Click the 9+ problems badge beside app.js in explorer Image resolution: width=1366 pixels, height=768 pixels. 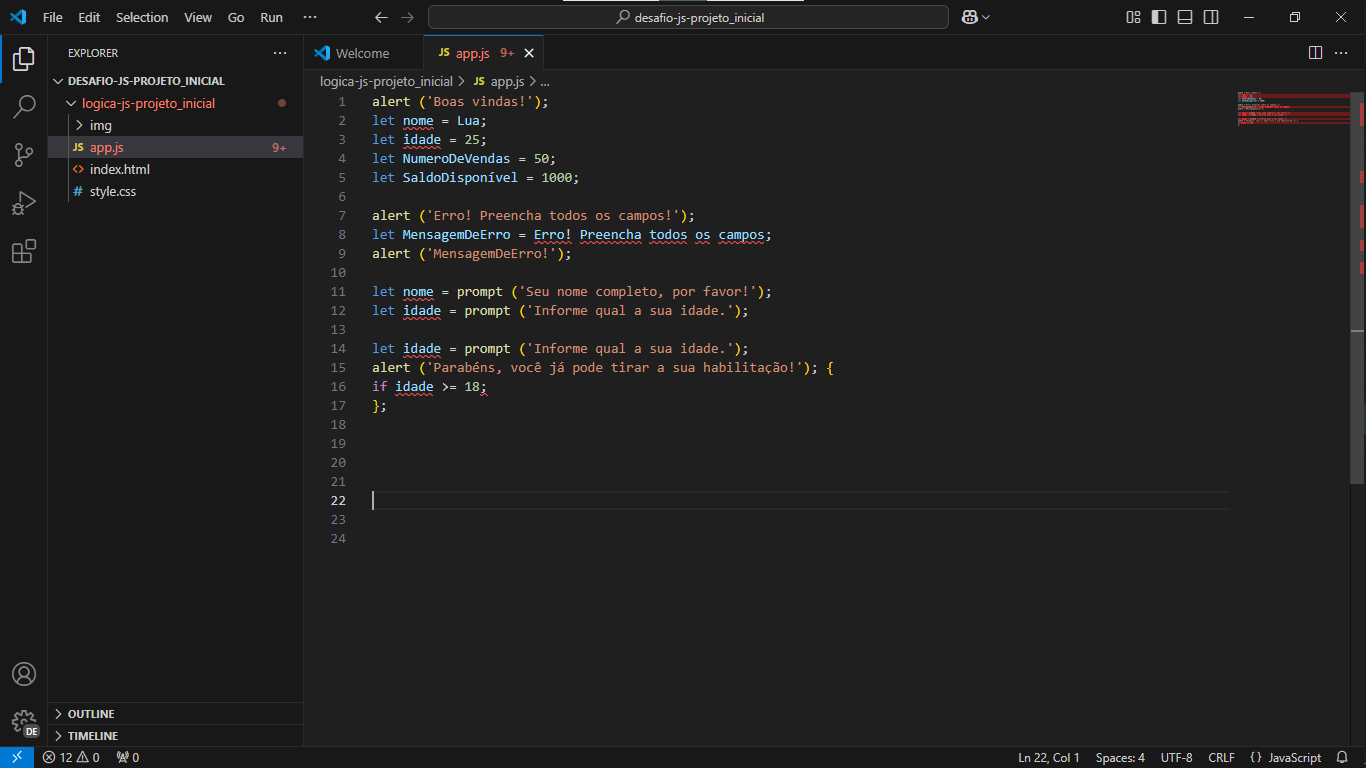(x=279, y=147)
